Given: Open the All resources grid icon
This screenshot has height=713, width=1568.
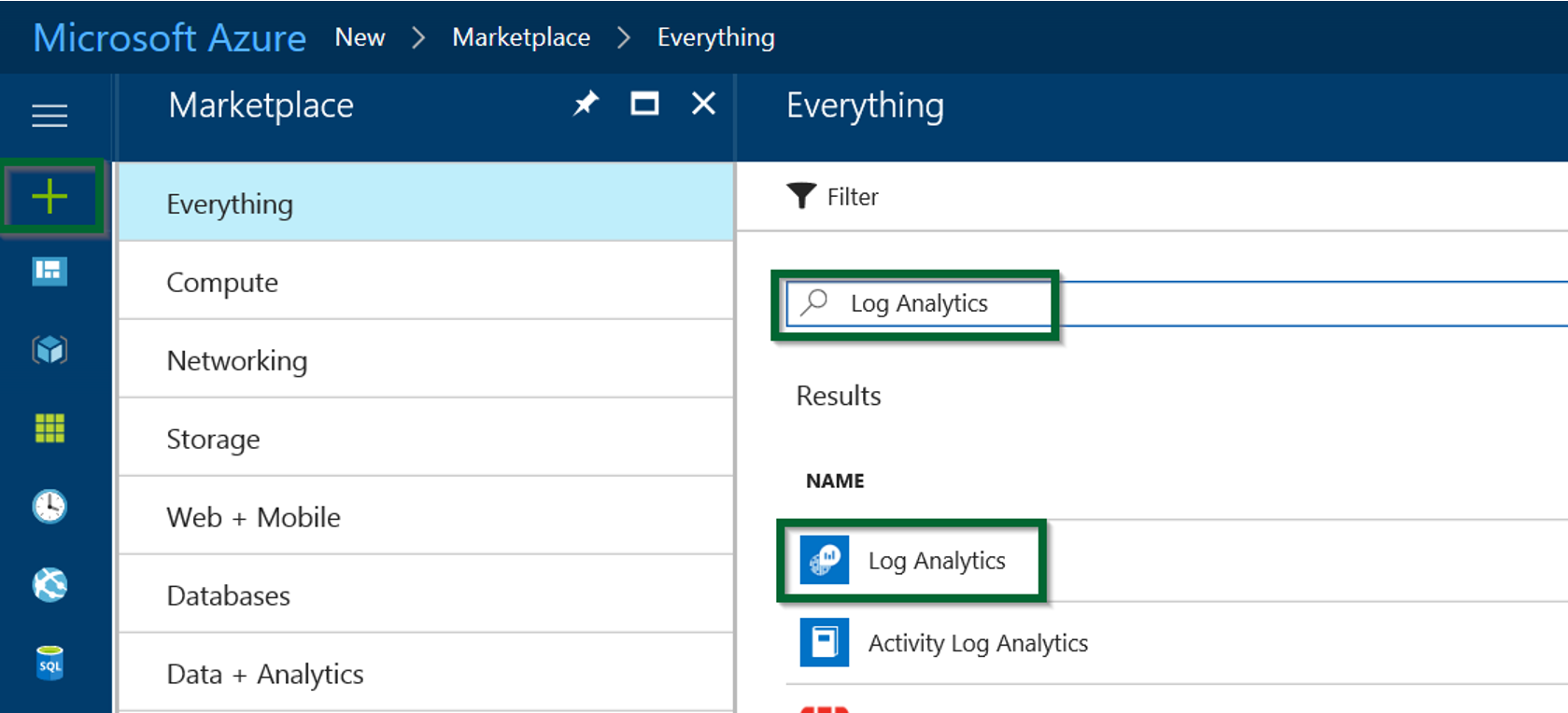Looking at the screenshot, I should pos(49,428).
